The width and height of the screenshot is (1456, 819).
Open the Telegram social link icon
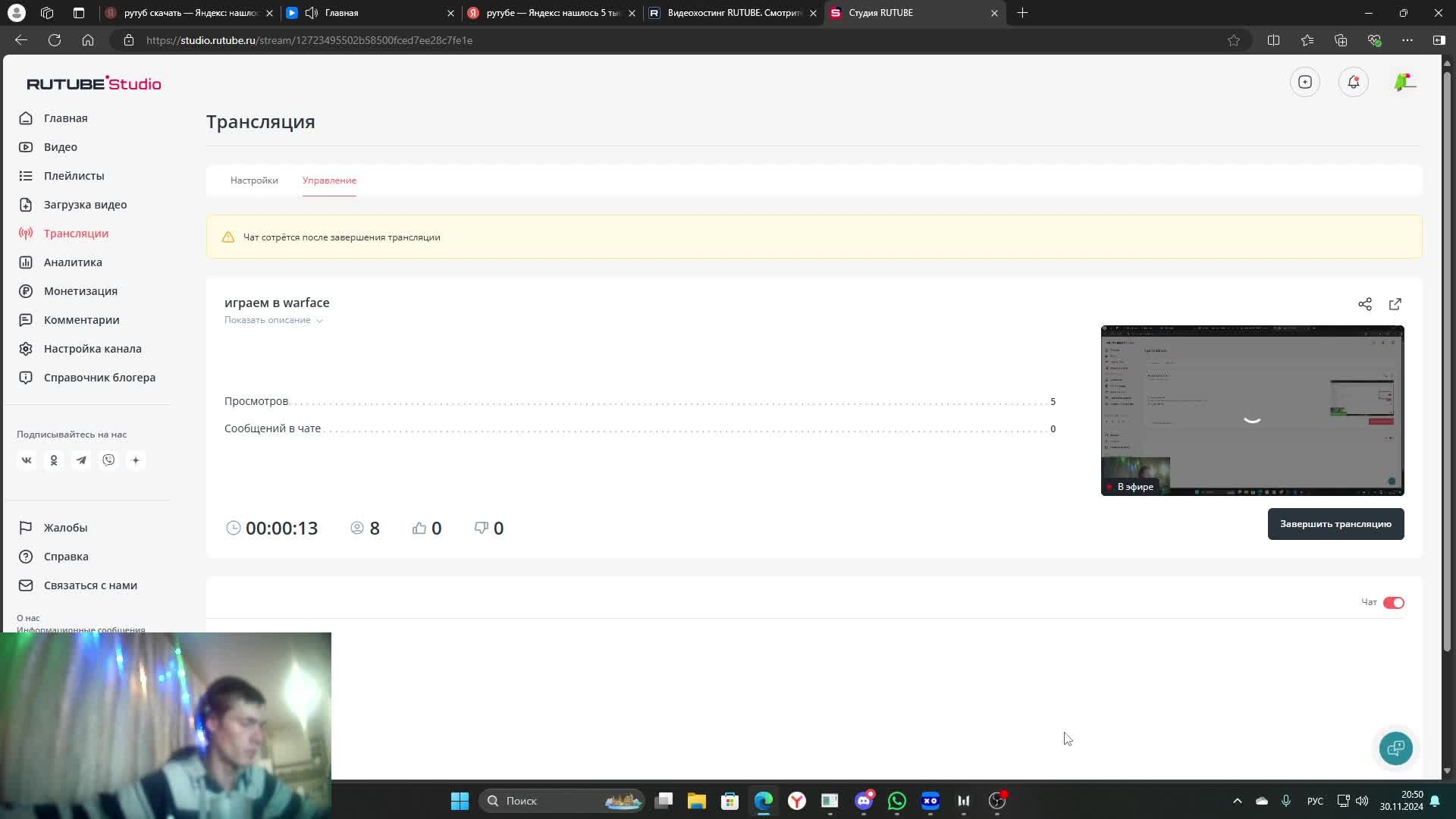(x=81, y=460)
